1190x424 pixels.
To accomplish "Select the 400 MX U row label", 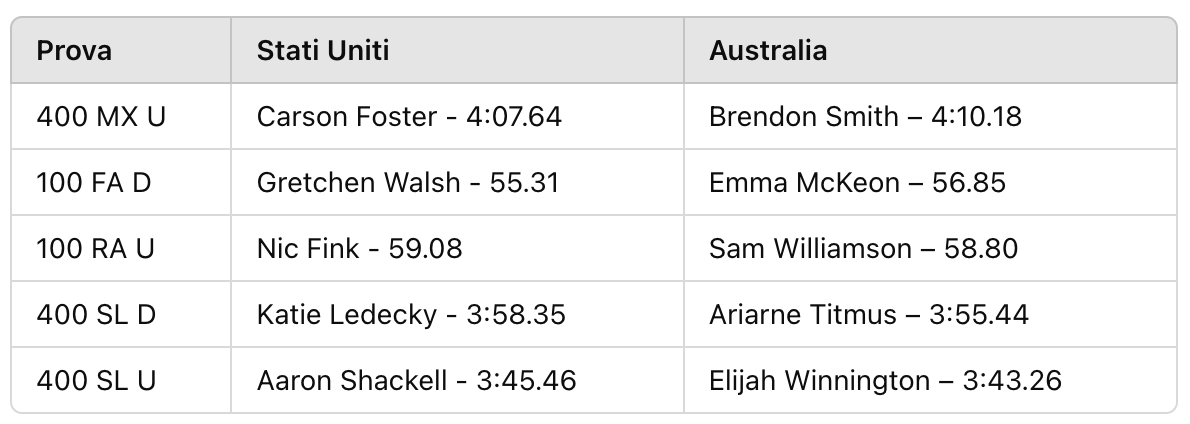I will [x=101, y=117].
